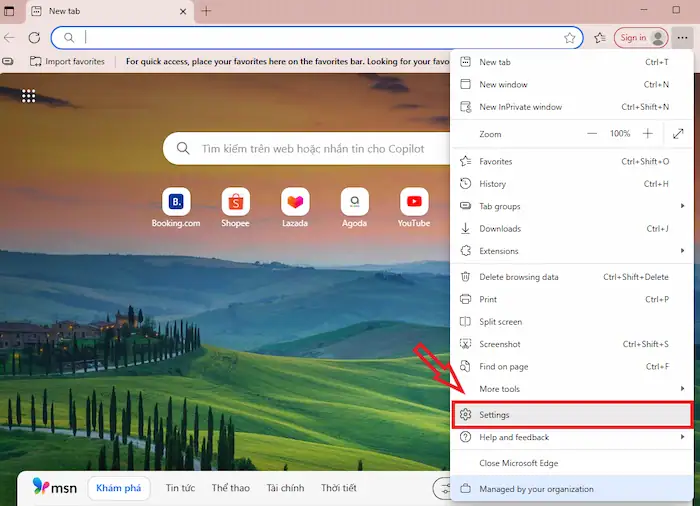Viewport: 700px width, 506px height.
Task: Switch to the Tin tức feed tab
Action: [180, 488]
